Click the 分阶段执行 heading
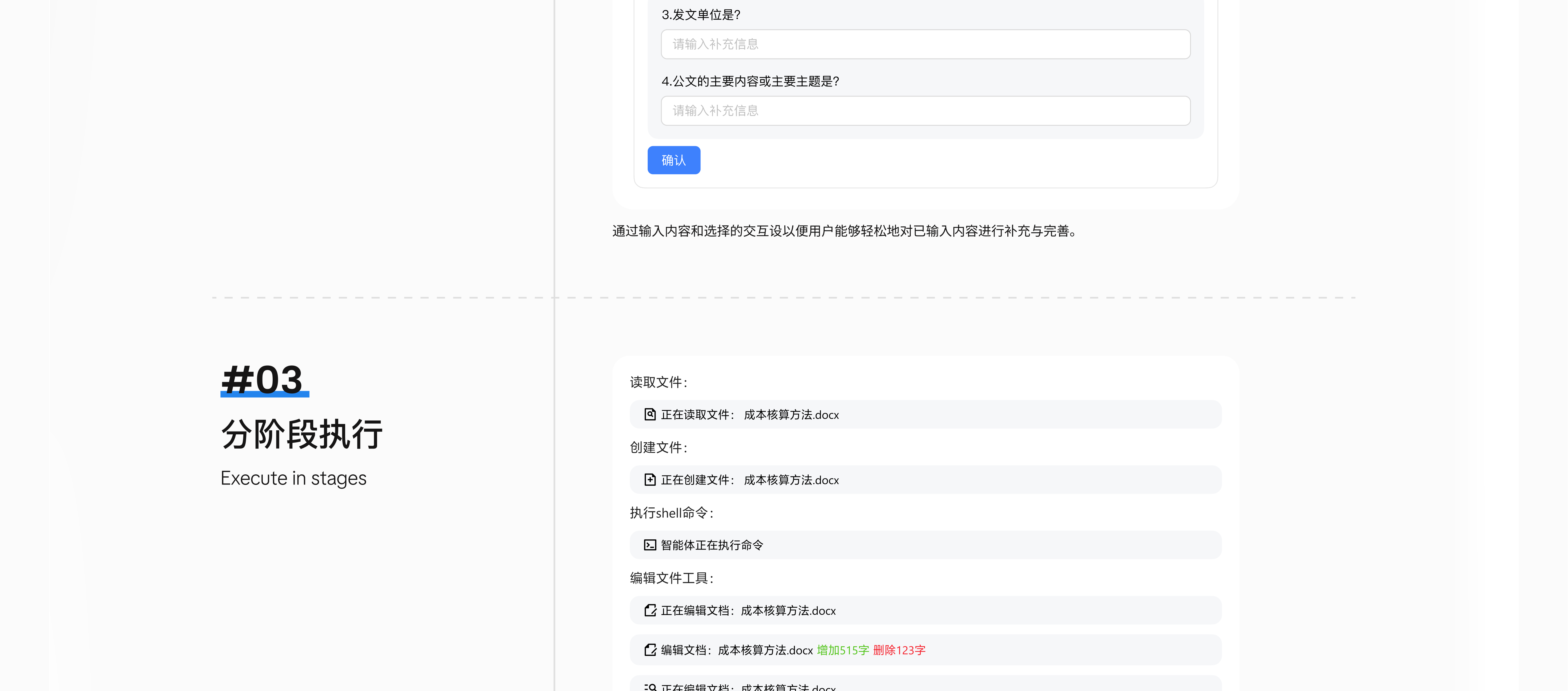The width and height of the screenshot is (1568, 691). (302, 434)
